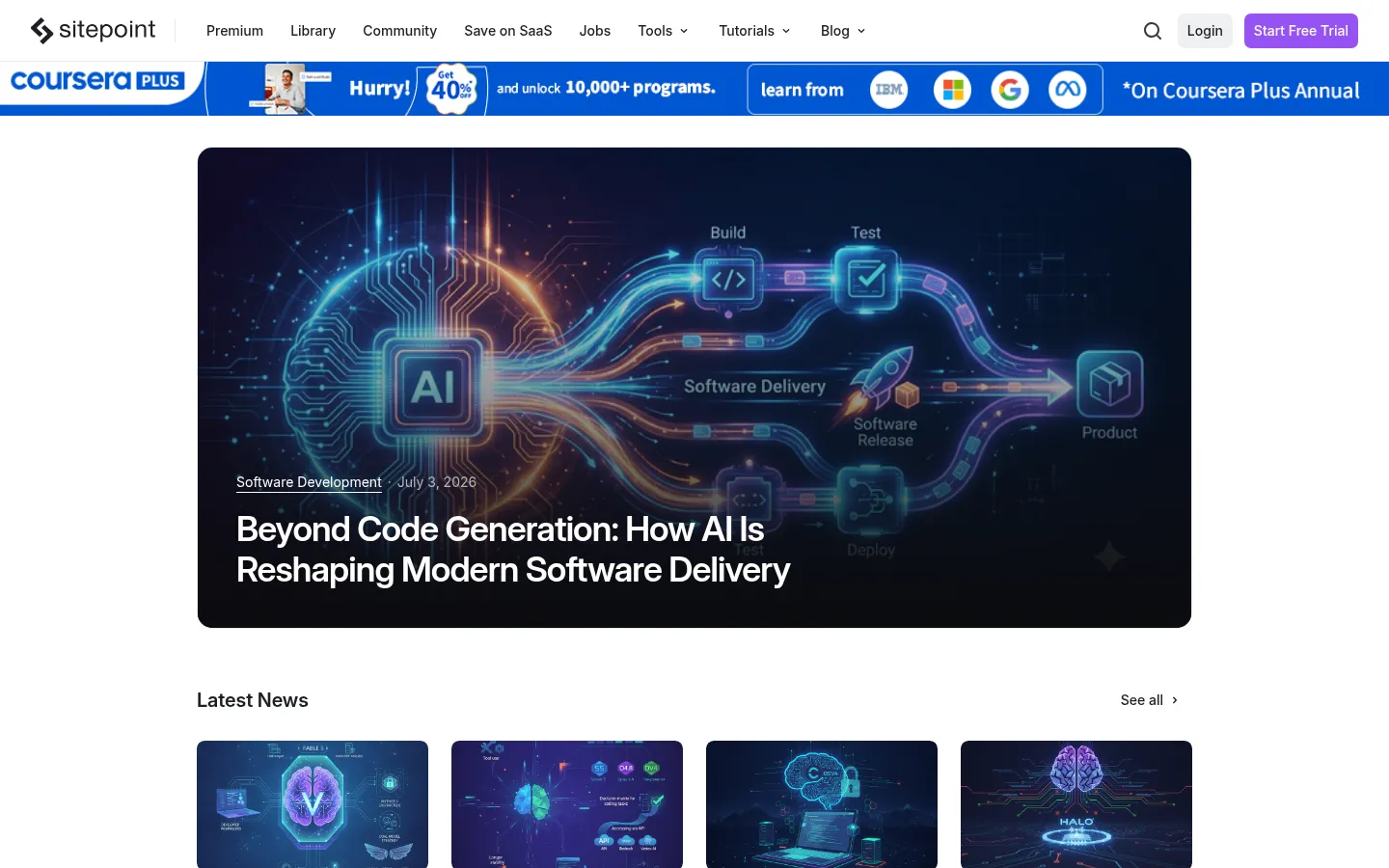Screen dimensions: 1389x868
Task: Click the 'and unlock 10,000+ programs' text
Action: [606, 88]
